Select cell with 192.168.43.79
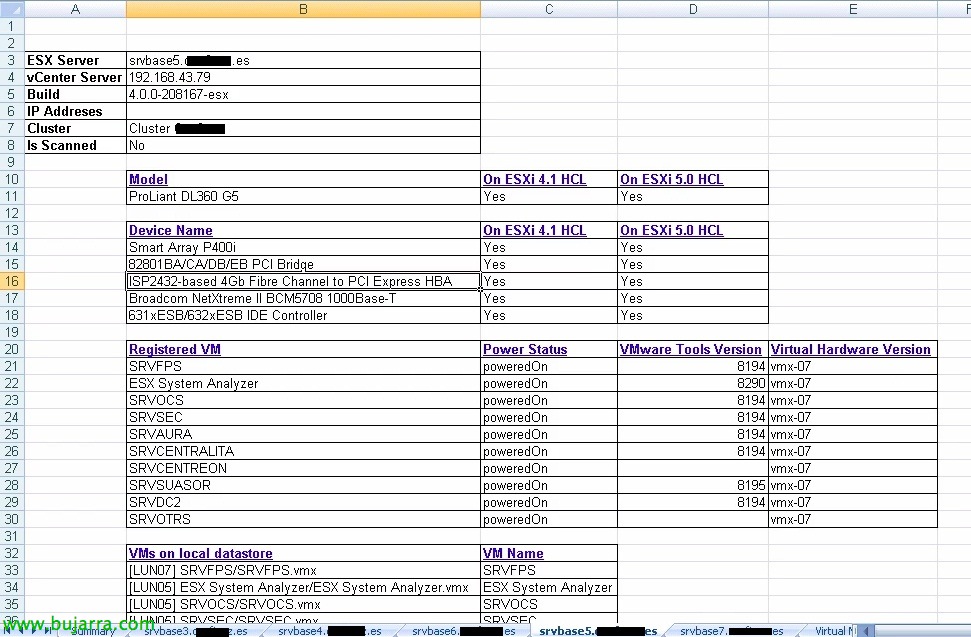This screenshot has width=971, height=637. (303, 77)
